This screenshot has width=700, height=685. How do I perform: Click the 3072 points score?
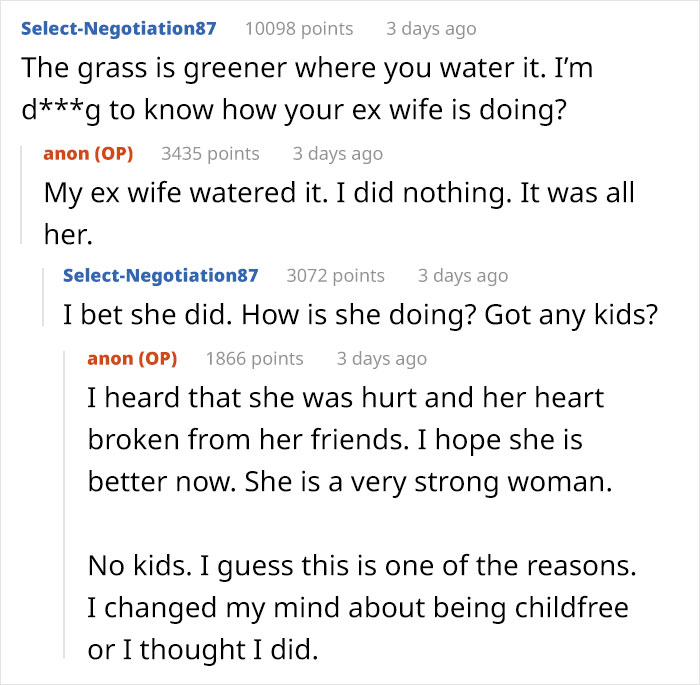pyautogui.click(x=335, y=275)
